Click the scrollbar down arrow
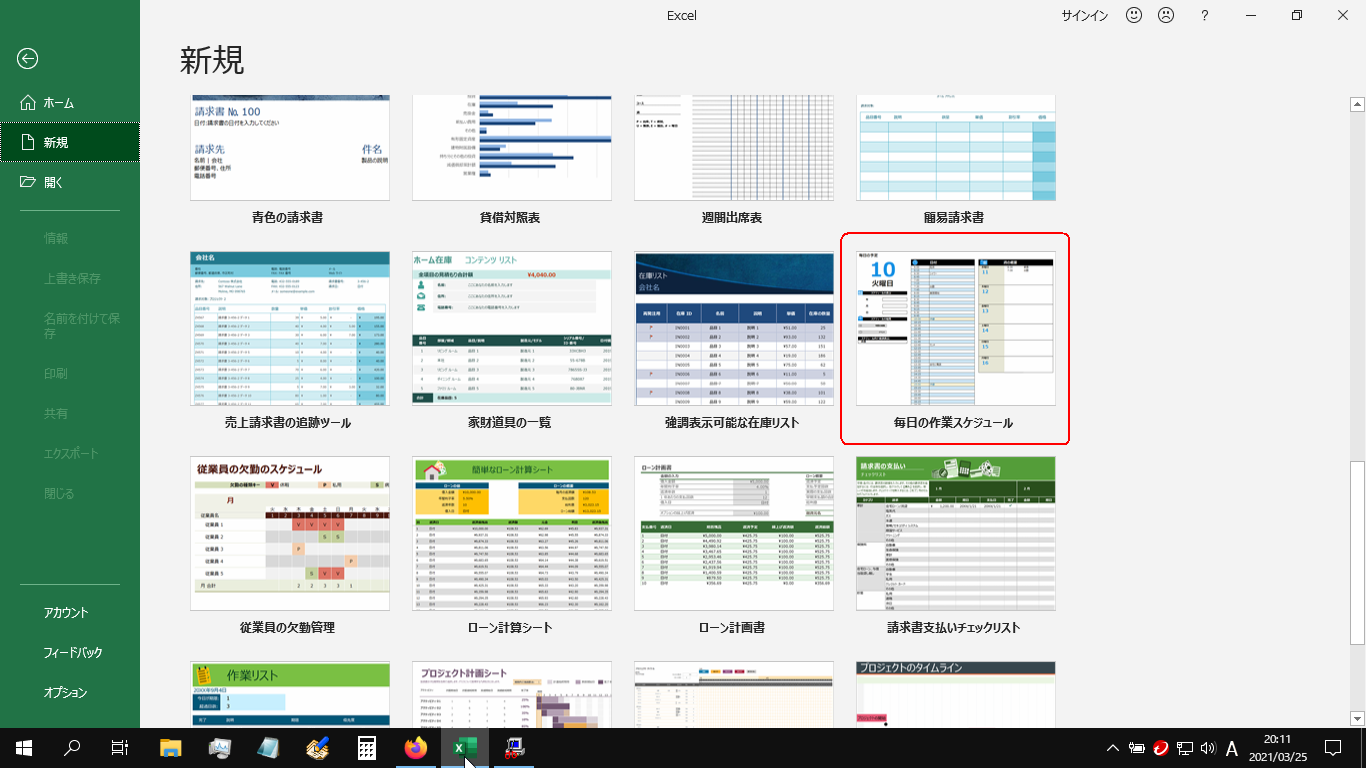Screen dimensions: 1366x768 coord(1357,718)
